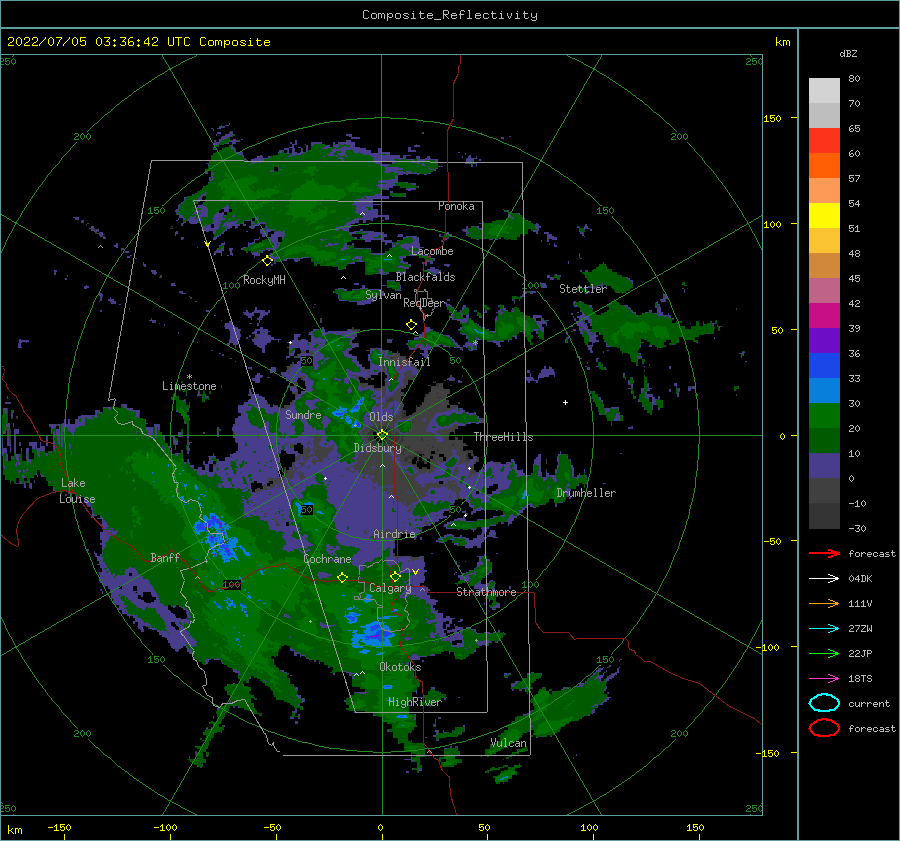Click the yellow diamond marker below Cochrane
The image size is (900, 841).
342,577
